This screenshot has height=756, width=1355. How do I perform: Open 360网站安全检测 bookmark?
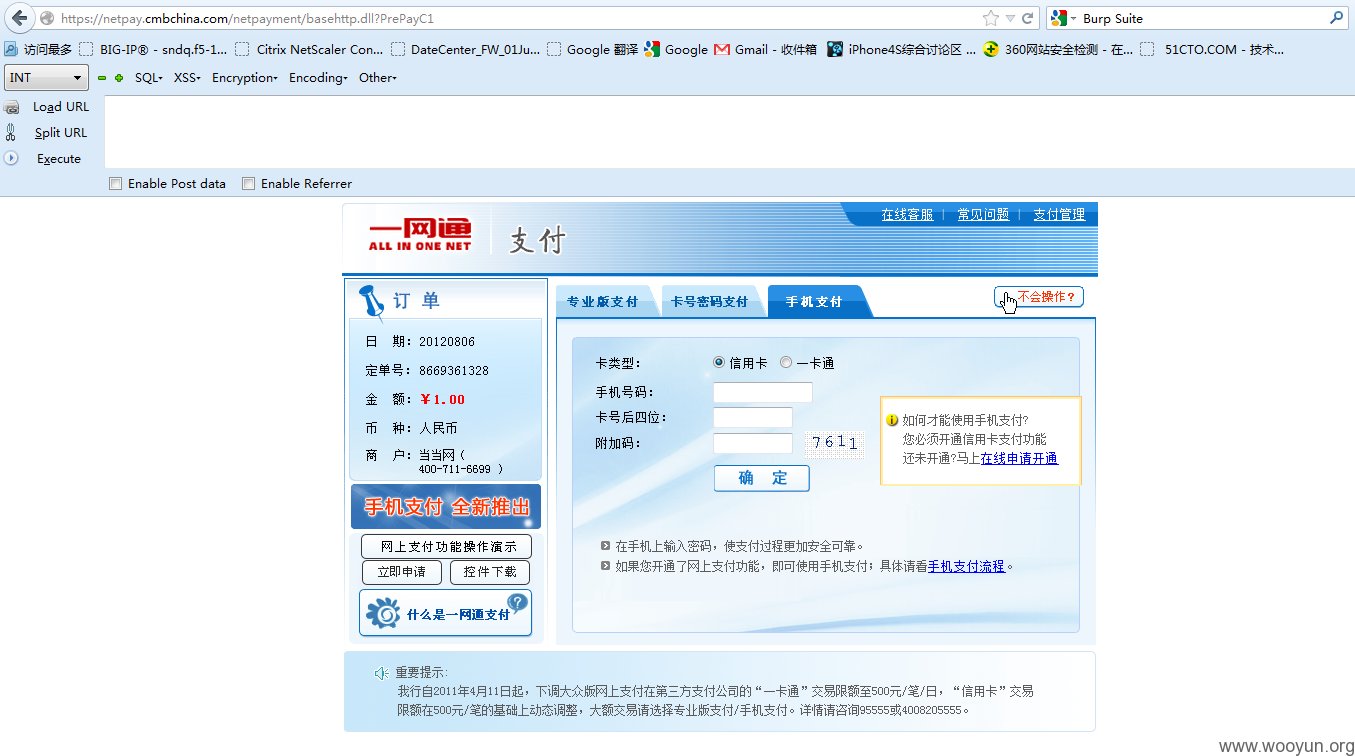pos(1058,49)
